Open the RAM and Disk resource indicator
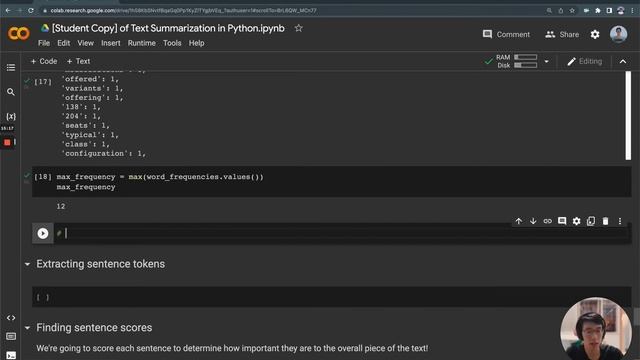The height and width of the screenshot is (360, 640). [x=516, y=61]
